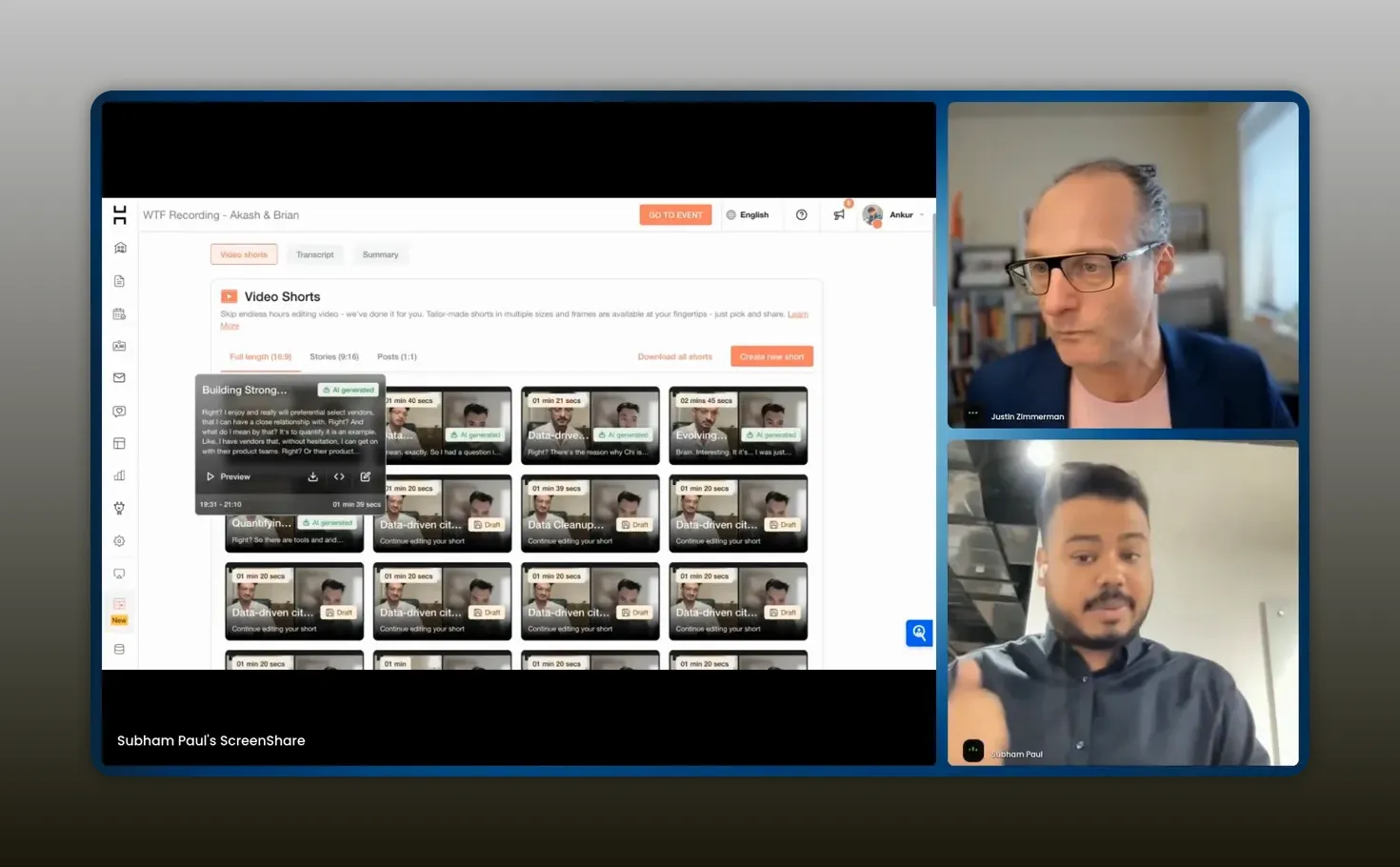Edit the Building Strong short with pencil icon
This screenshot has height=867, width=1400.
tap(366, 476)
